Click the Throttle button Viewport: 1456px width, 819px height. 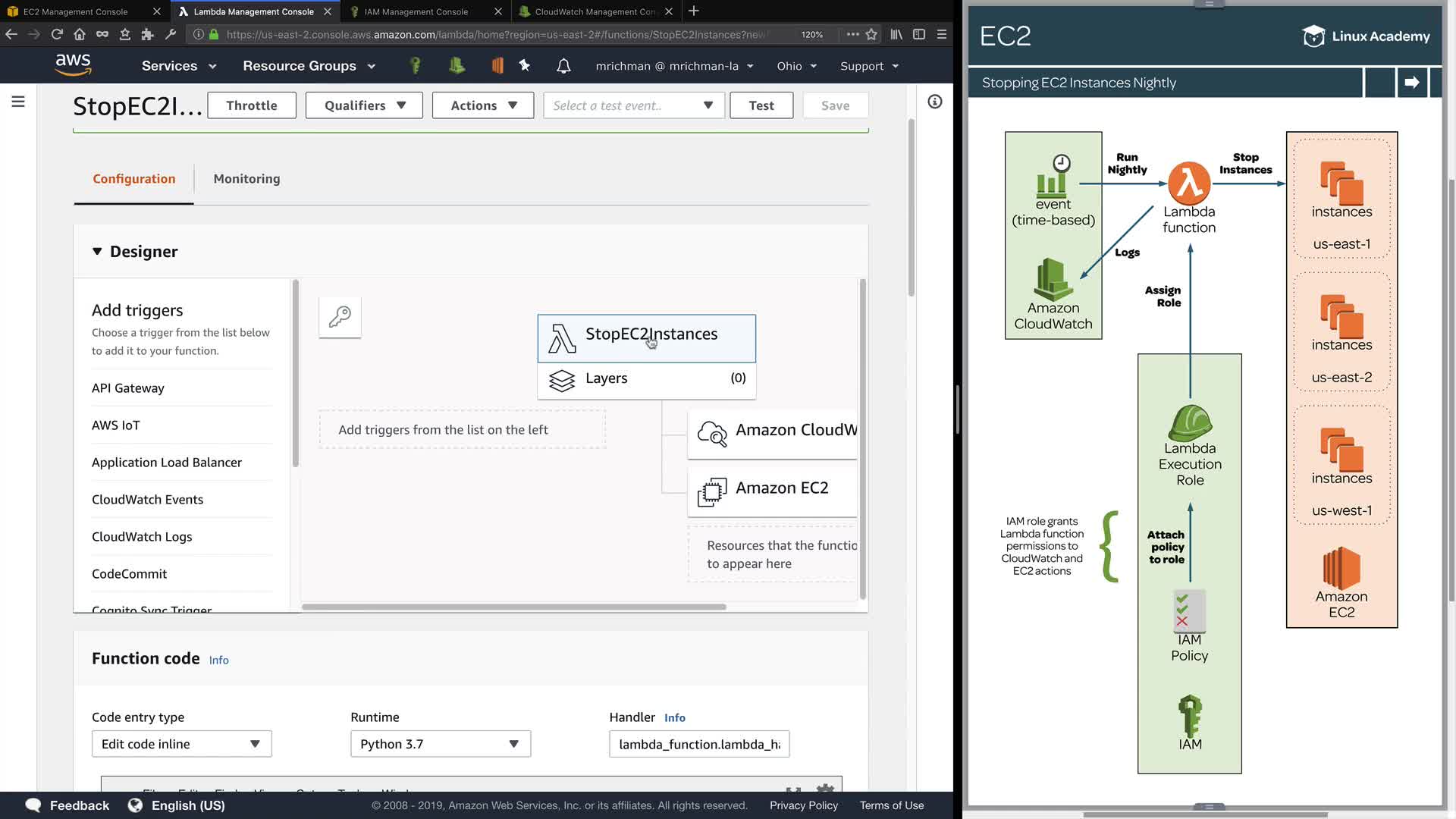tap(251, 105)
